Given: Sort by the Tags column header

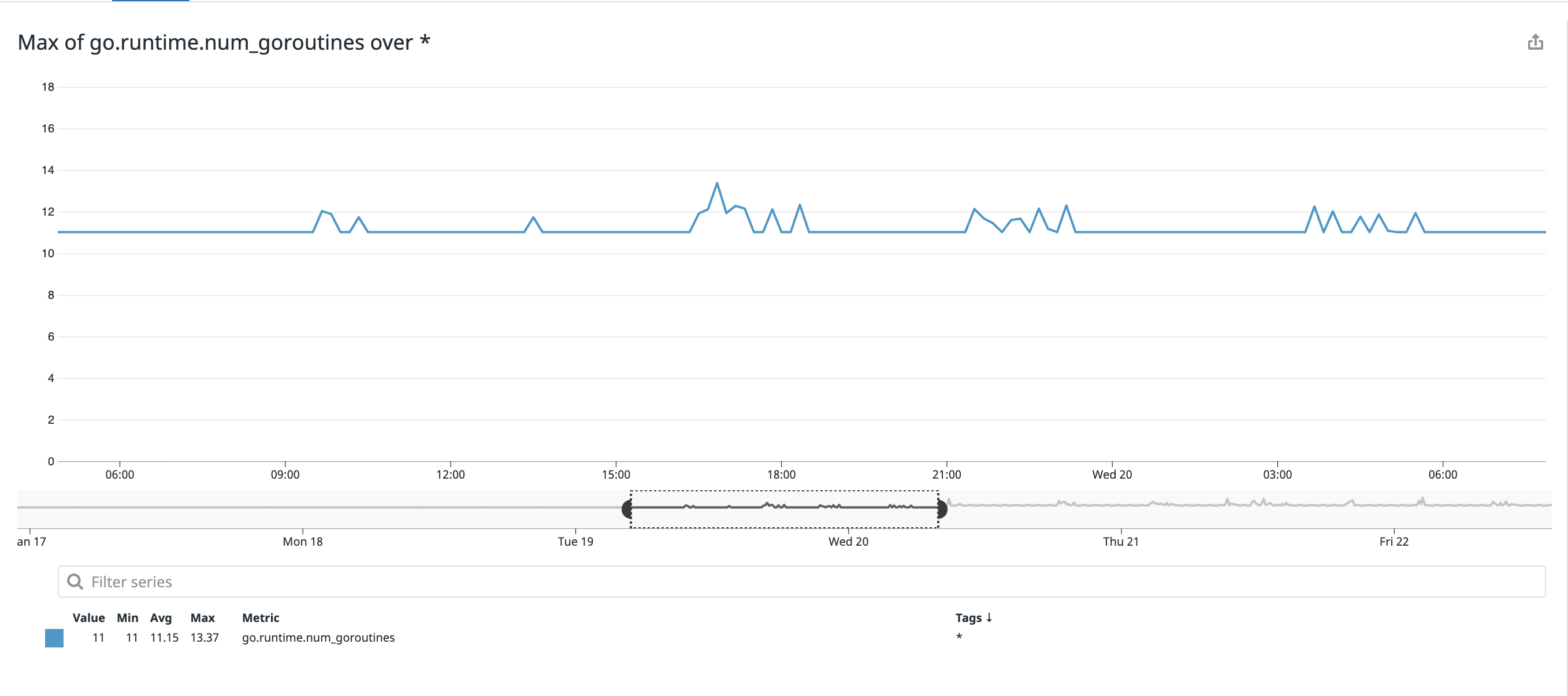Looking at the screenshot, I should click(x=968, y=617).
